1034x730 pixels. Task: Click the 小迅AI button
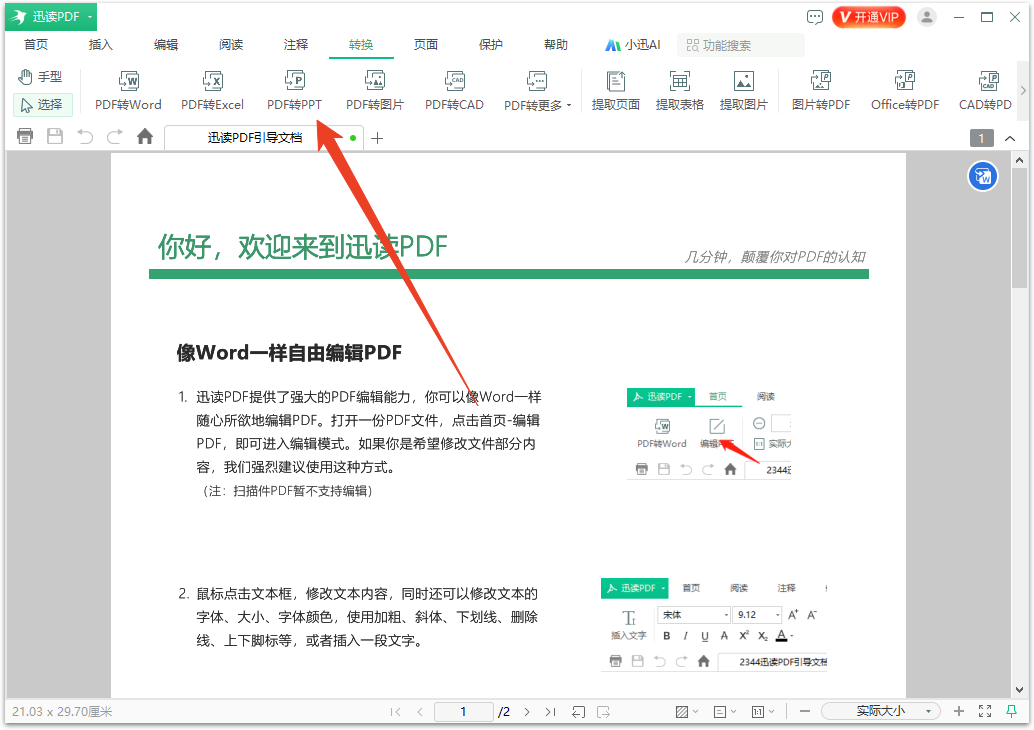[632, 44]
